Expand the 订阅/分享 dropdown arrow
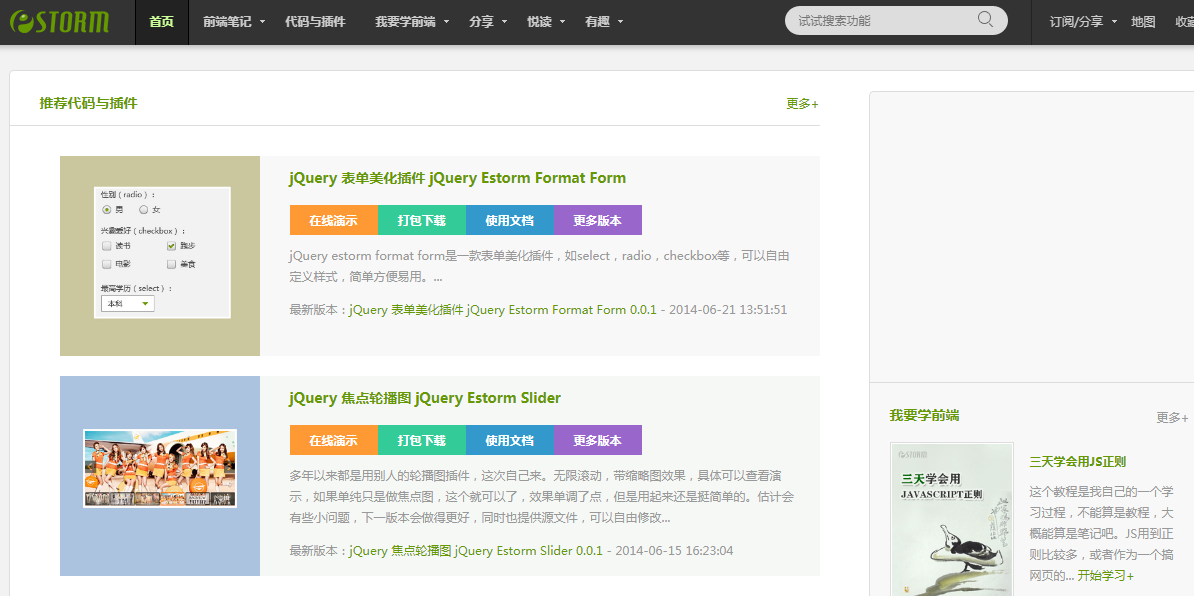This screenshot has height=596, width=1194. [x=1115, y=22]
